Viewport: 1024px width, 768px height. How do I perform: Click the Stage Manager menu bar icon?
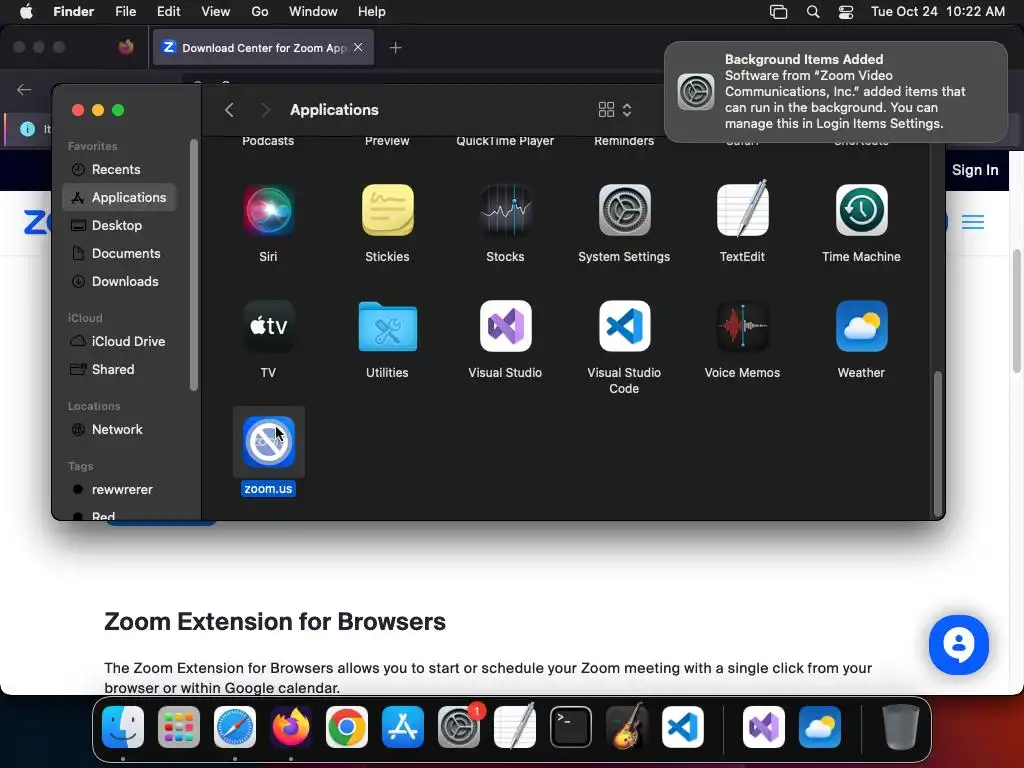point(778,12)
